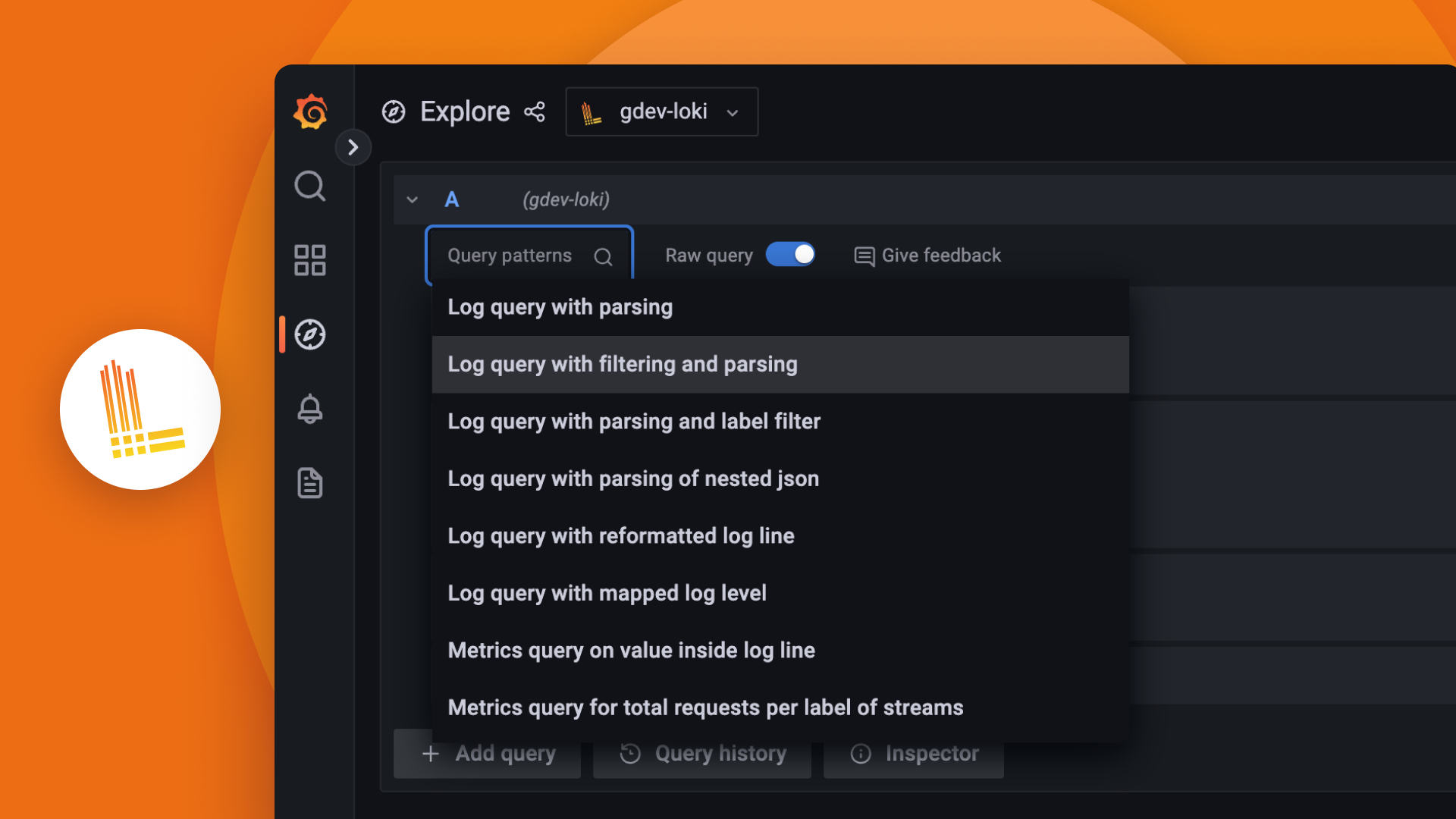Click the share/split icon in Explore header

(x=535, y=112)
